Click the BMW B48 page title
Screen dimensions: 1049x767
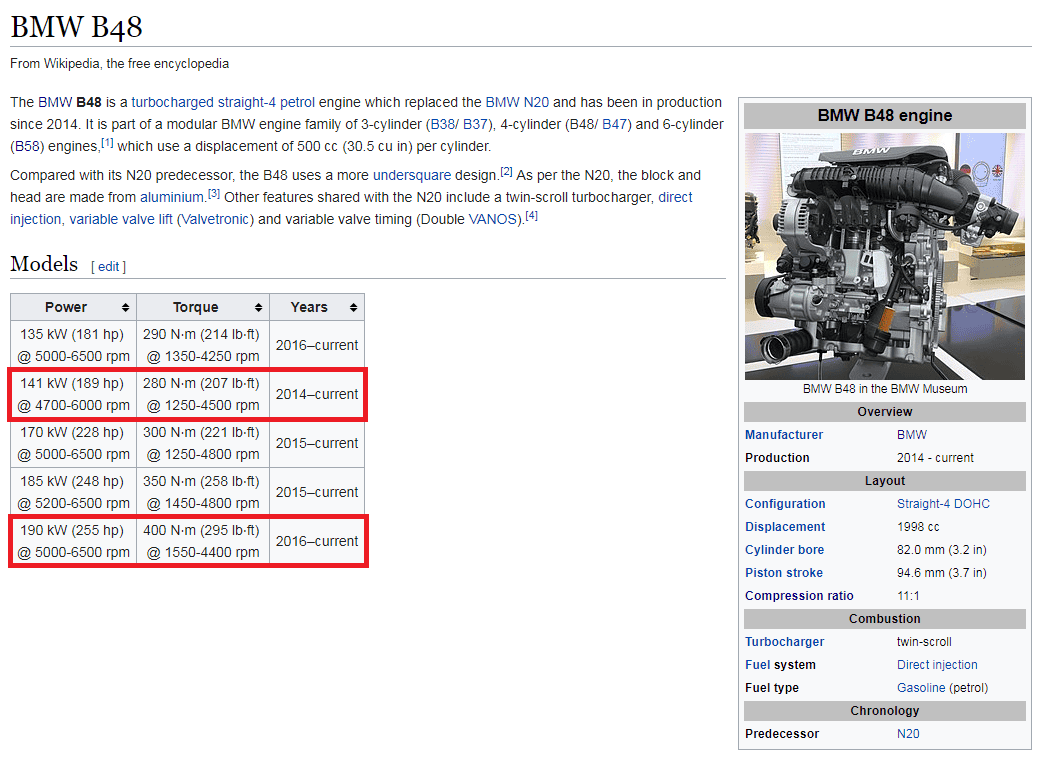click(76, 28)
